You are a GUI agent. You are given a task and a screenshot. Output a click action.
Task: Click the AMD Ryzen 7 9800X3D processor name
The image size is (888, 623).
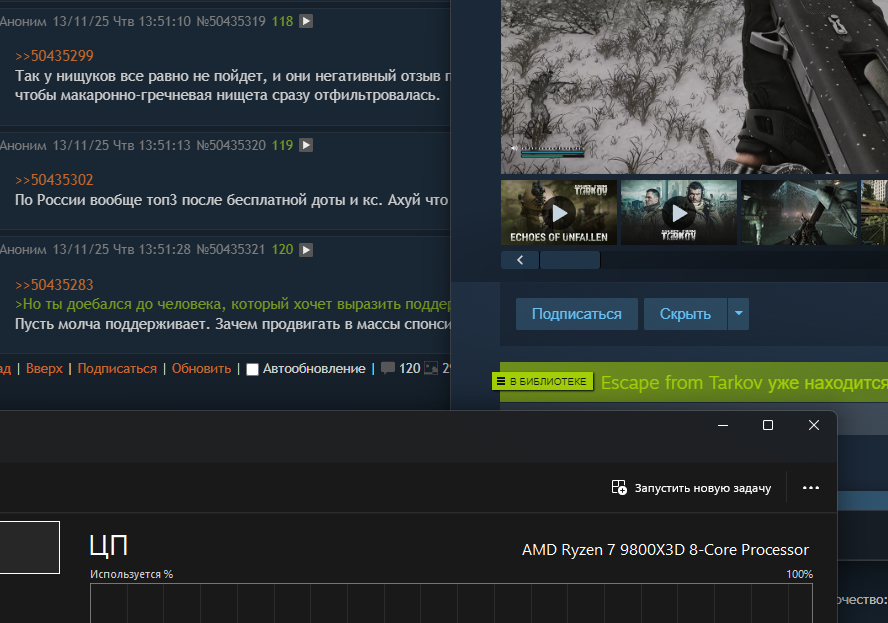click(665, 550)
